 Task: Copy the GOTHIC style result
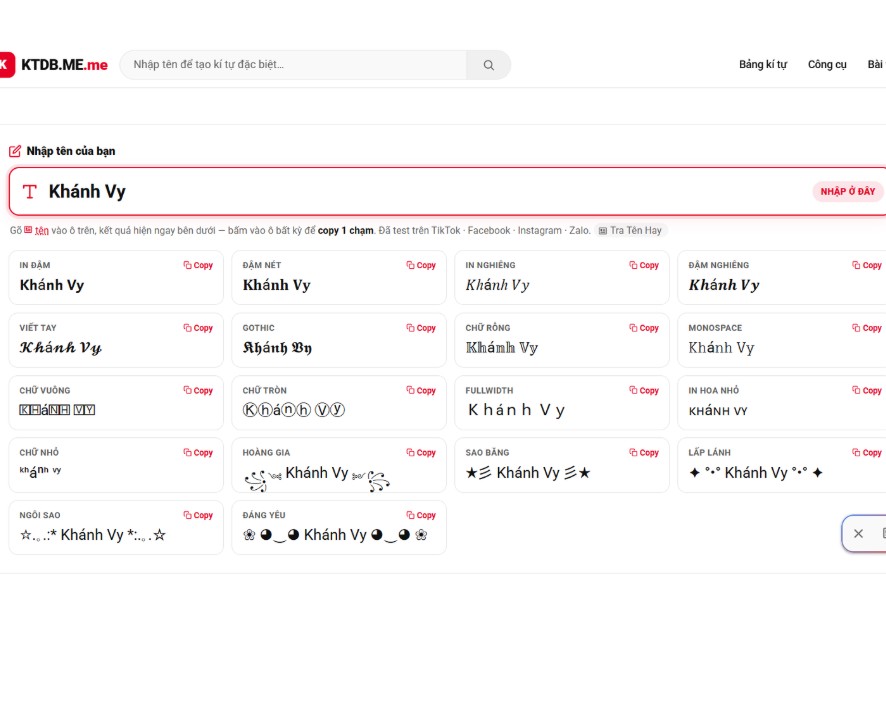(x=422, y=328)
